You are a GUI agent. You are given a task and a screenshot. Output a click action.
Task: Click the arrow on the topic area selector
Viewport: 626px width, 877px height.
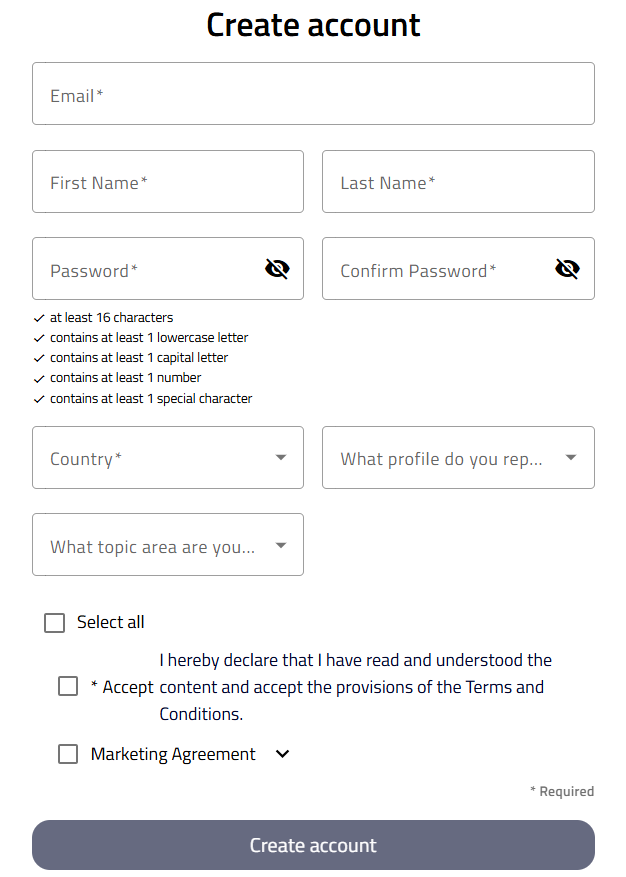tap(280, 544)
